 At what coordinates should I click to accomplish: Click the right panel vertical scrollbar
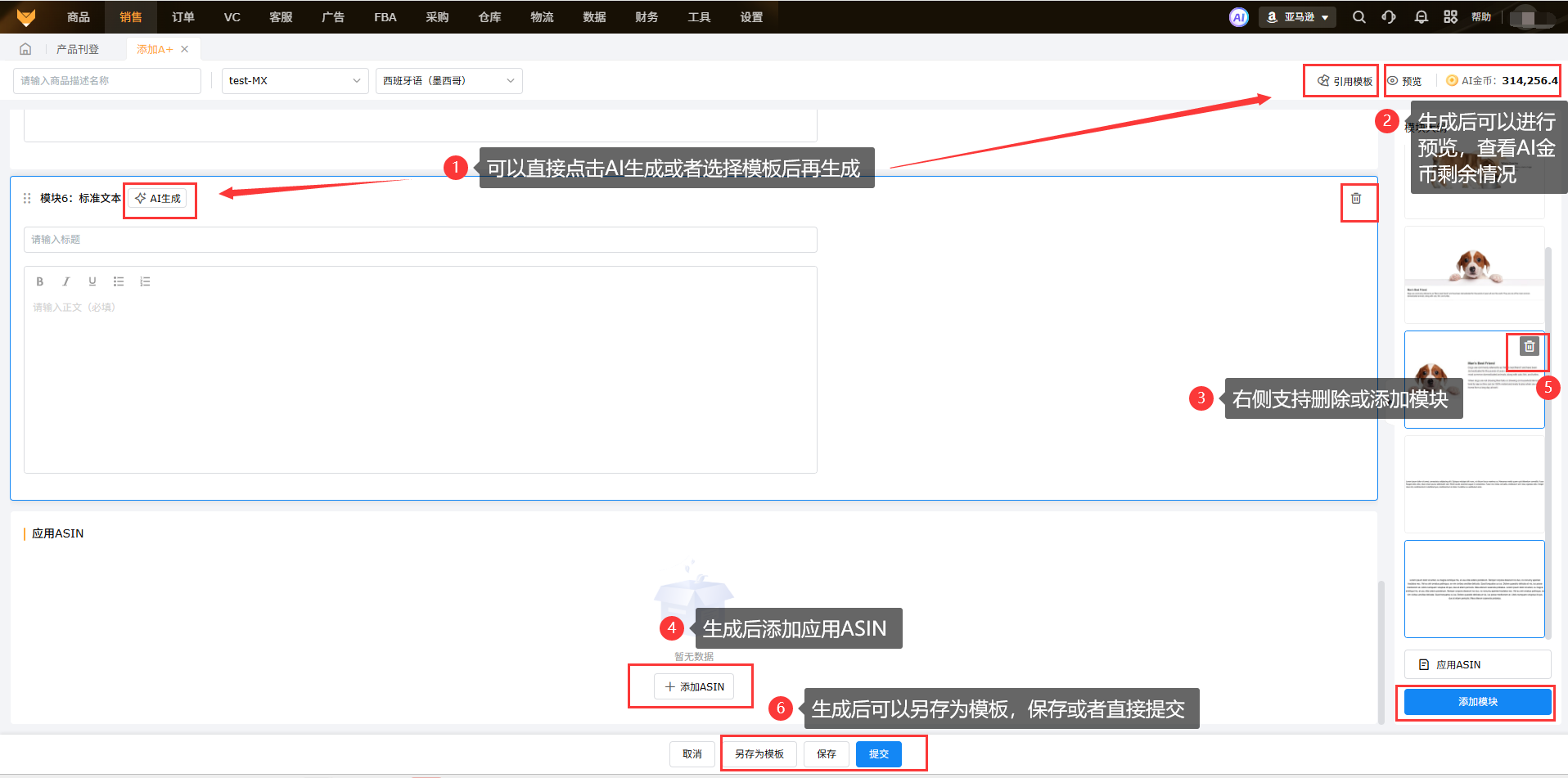click(x=1548, y=442)
